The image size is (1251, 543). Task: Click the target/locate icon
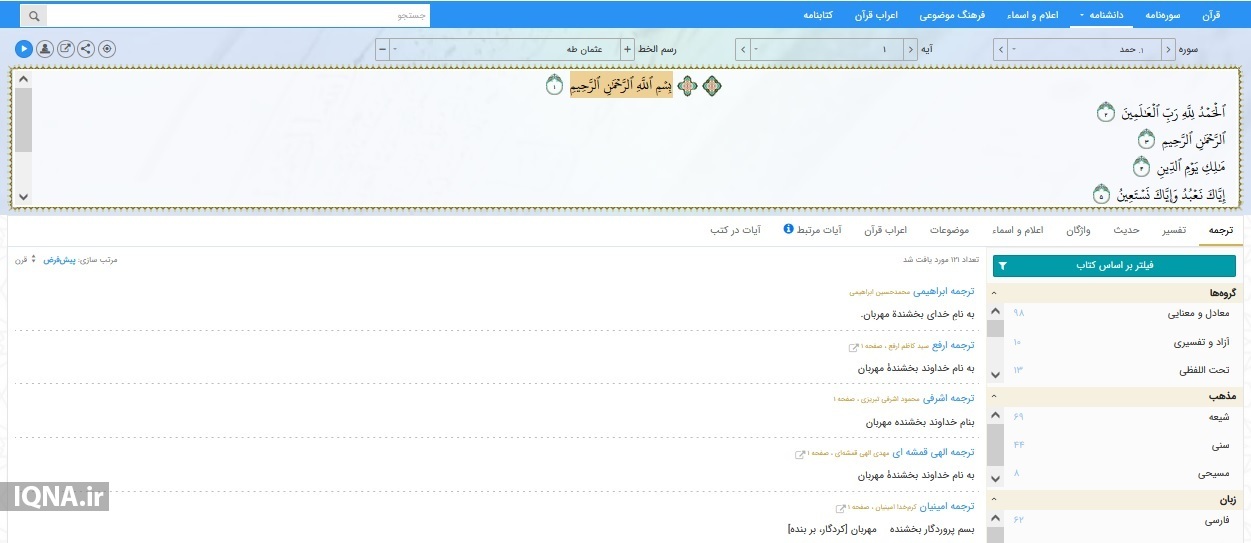[x=107, y=48]
